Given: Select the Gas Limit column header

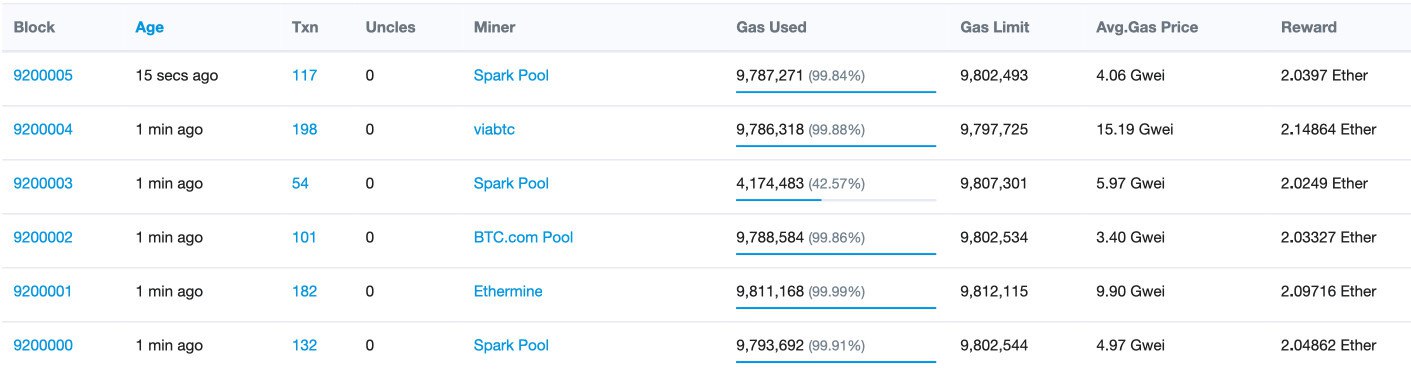Looking at the screenshot, I should click(x=994, y=27).
